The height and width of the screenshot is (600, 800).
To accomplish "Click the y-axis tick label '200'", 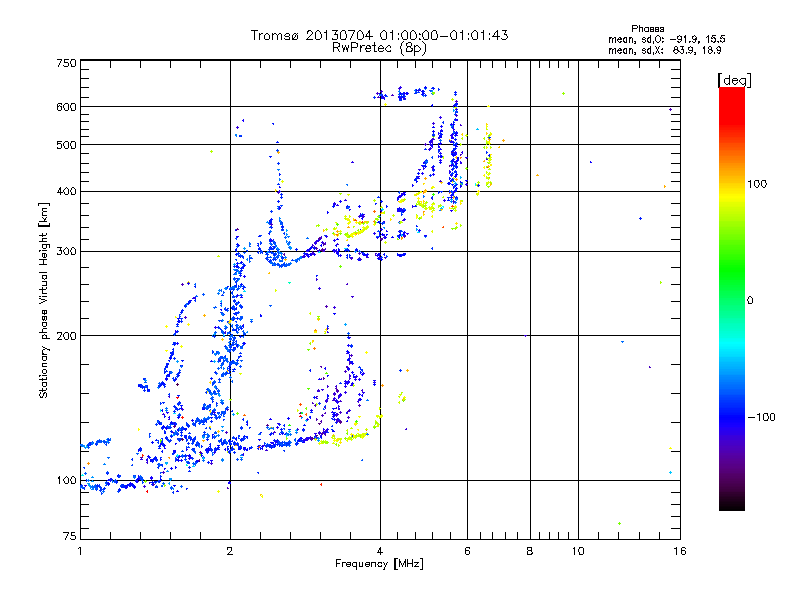I will [66, 336].
